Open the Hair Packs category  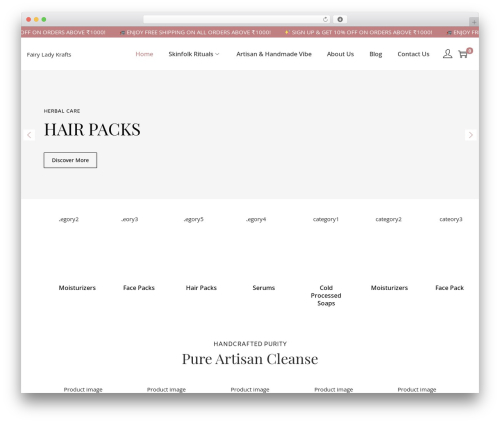coord(201,288)
